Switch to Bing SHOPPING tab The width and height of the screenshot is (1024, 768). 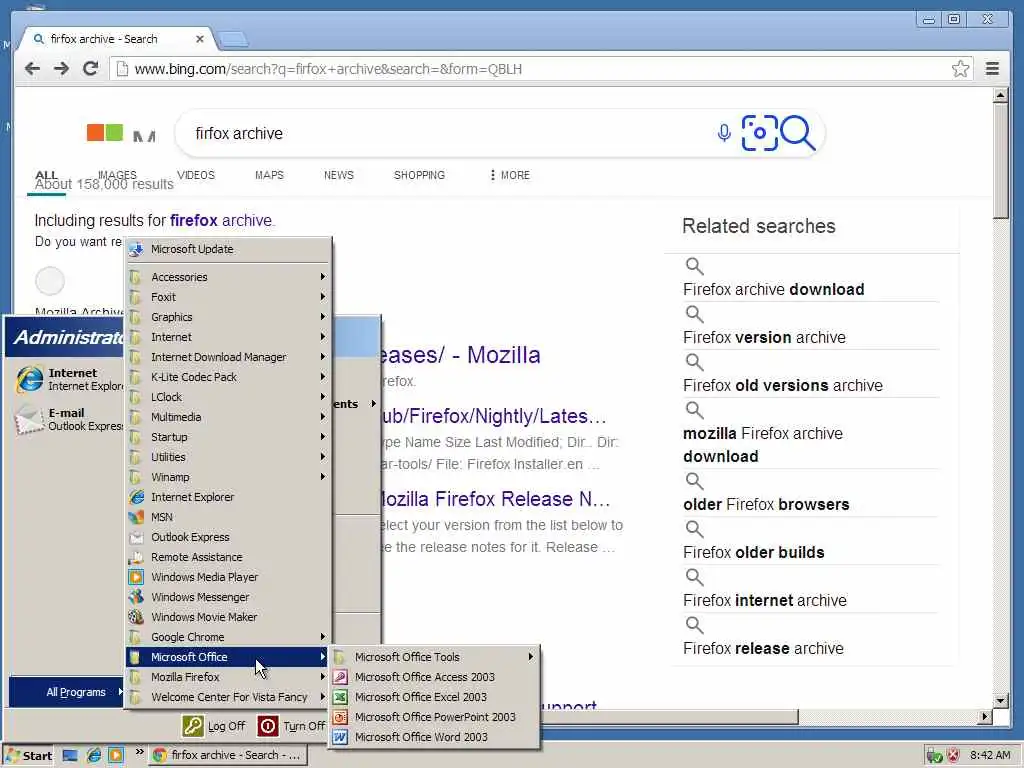click(x=419, y=175)
